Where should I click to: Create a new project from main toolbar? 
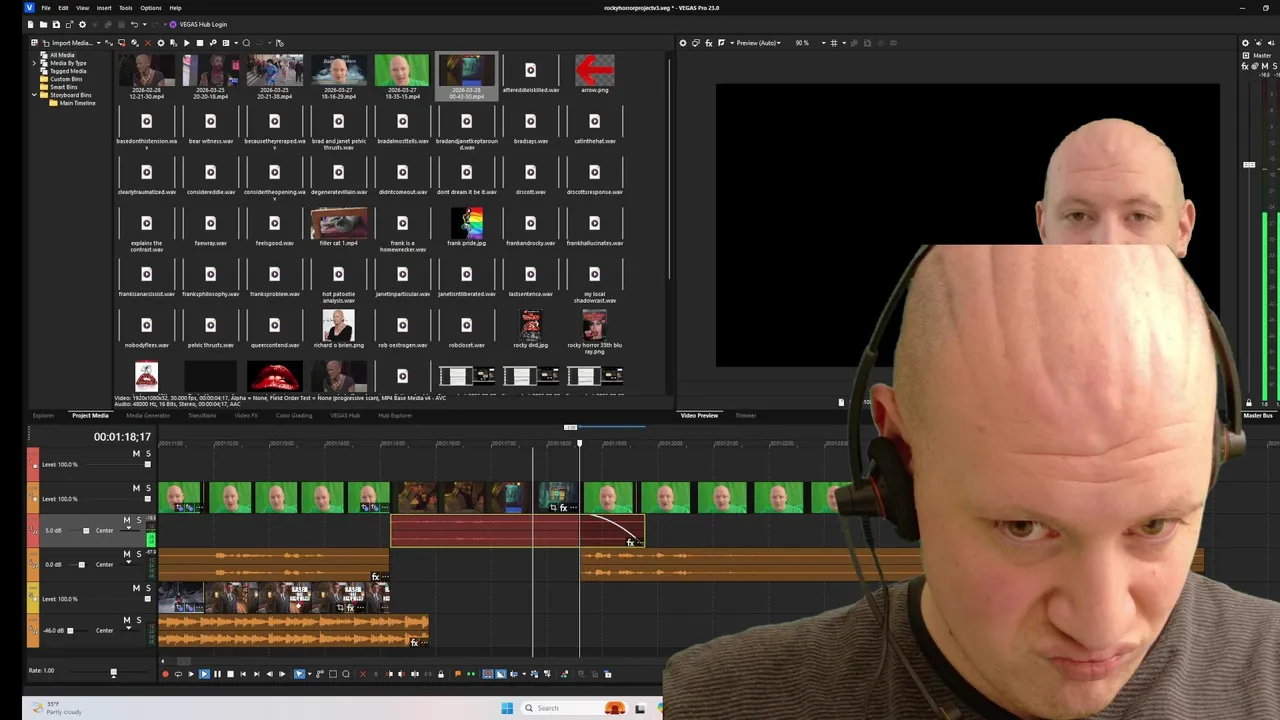(30, 24)
